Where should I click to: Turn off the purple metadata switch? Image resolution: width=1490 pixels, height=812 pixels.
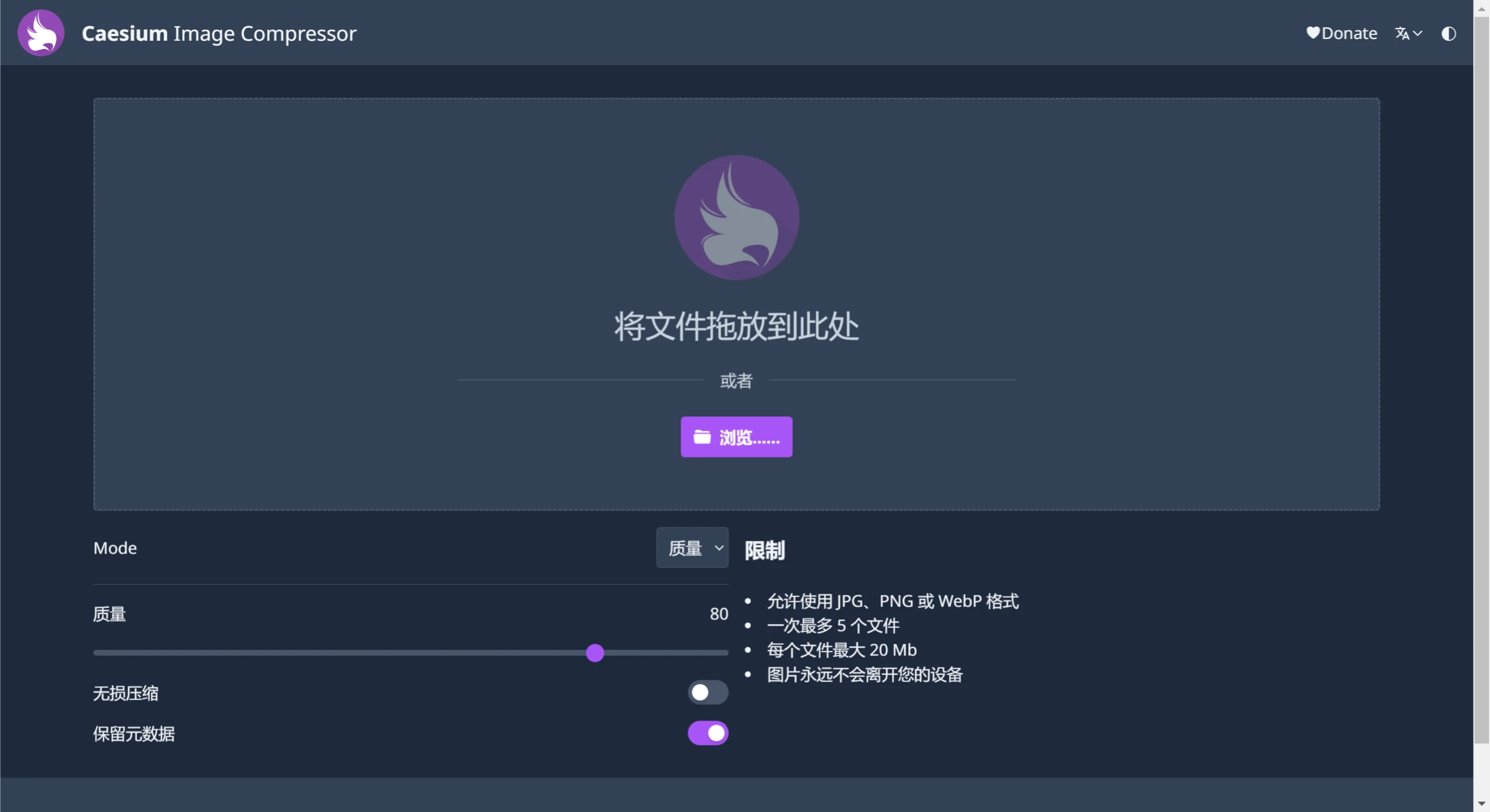point(708,733)
